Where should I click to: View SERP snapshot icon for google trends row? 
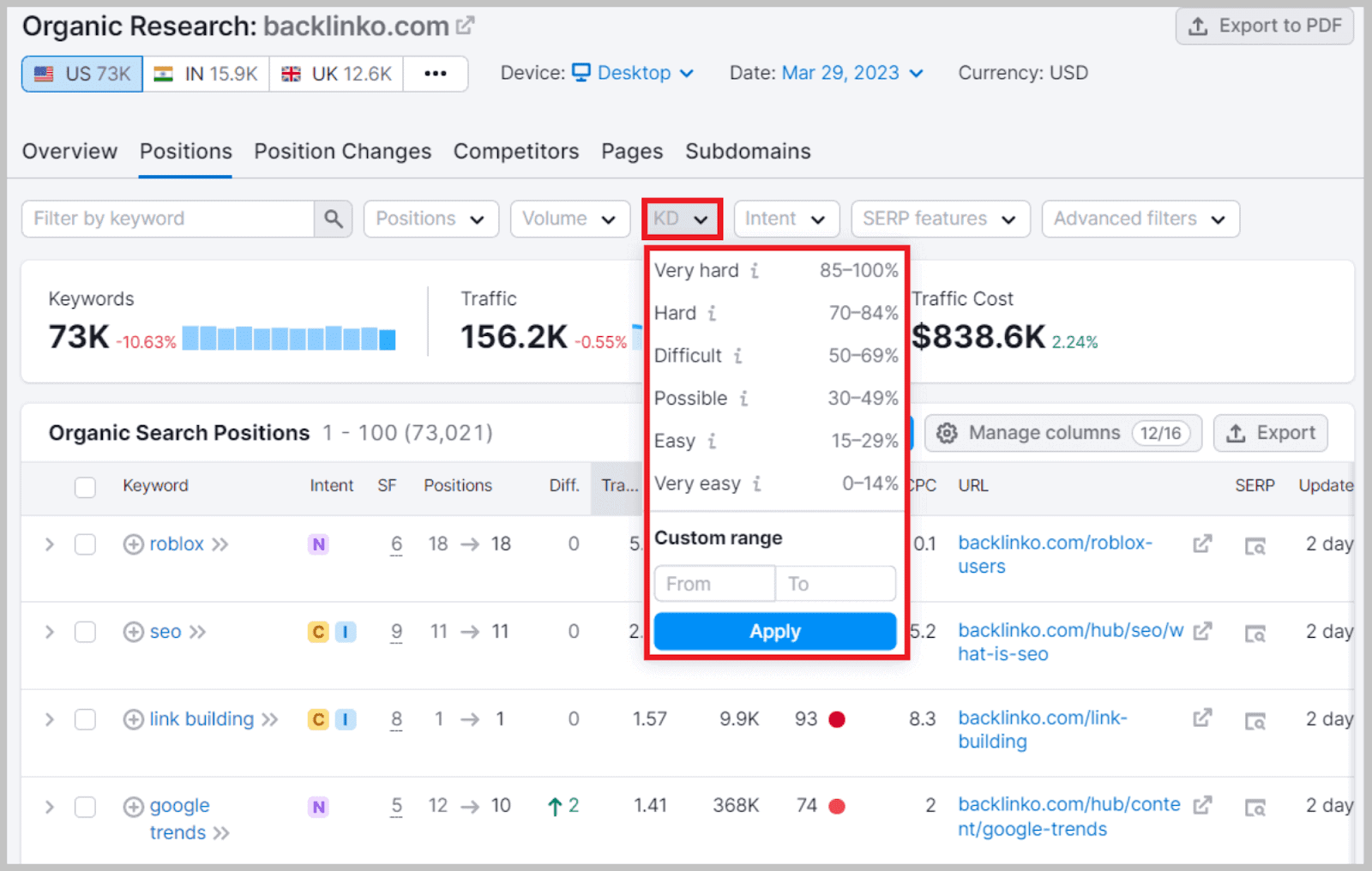1255,808
